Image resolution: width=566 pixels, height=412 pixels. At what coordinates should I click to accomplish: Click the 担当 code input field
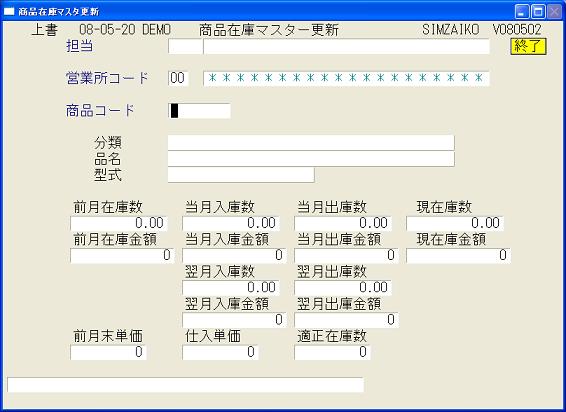185,47
